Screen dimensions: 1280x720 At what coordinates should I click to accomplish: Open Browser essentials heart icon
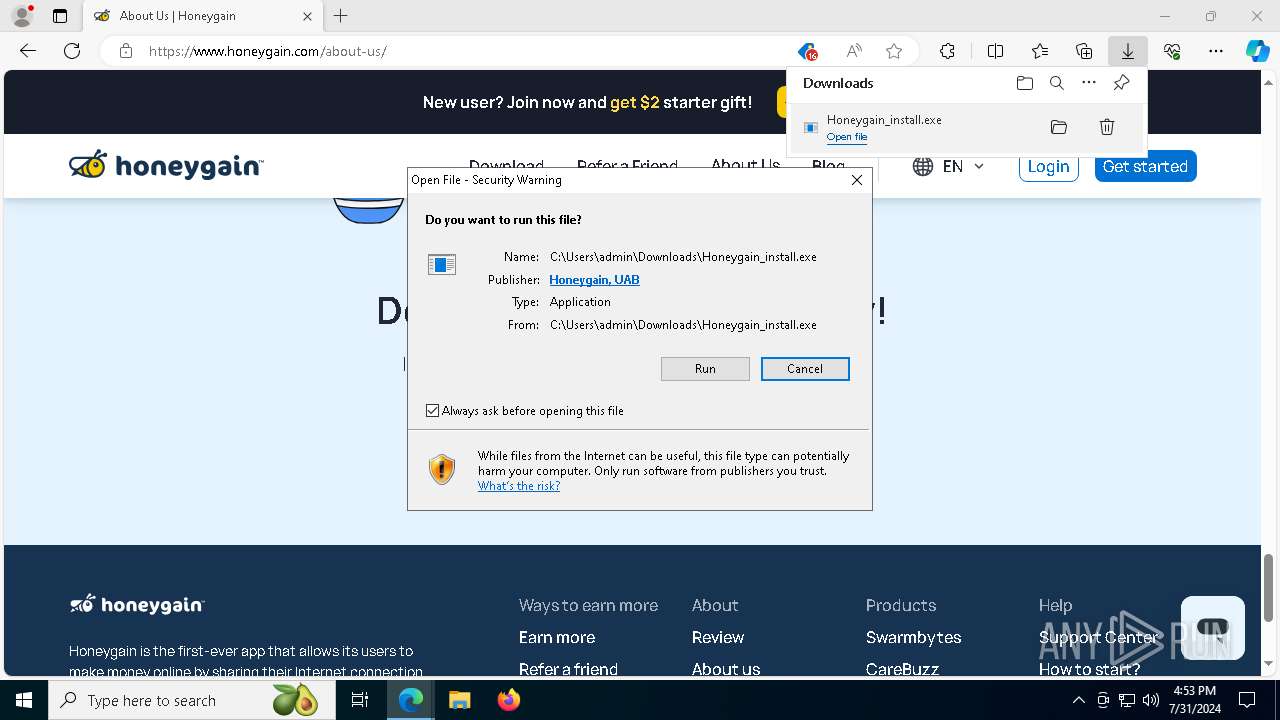click(x=1172, y=51)
